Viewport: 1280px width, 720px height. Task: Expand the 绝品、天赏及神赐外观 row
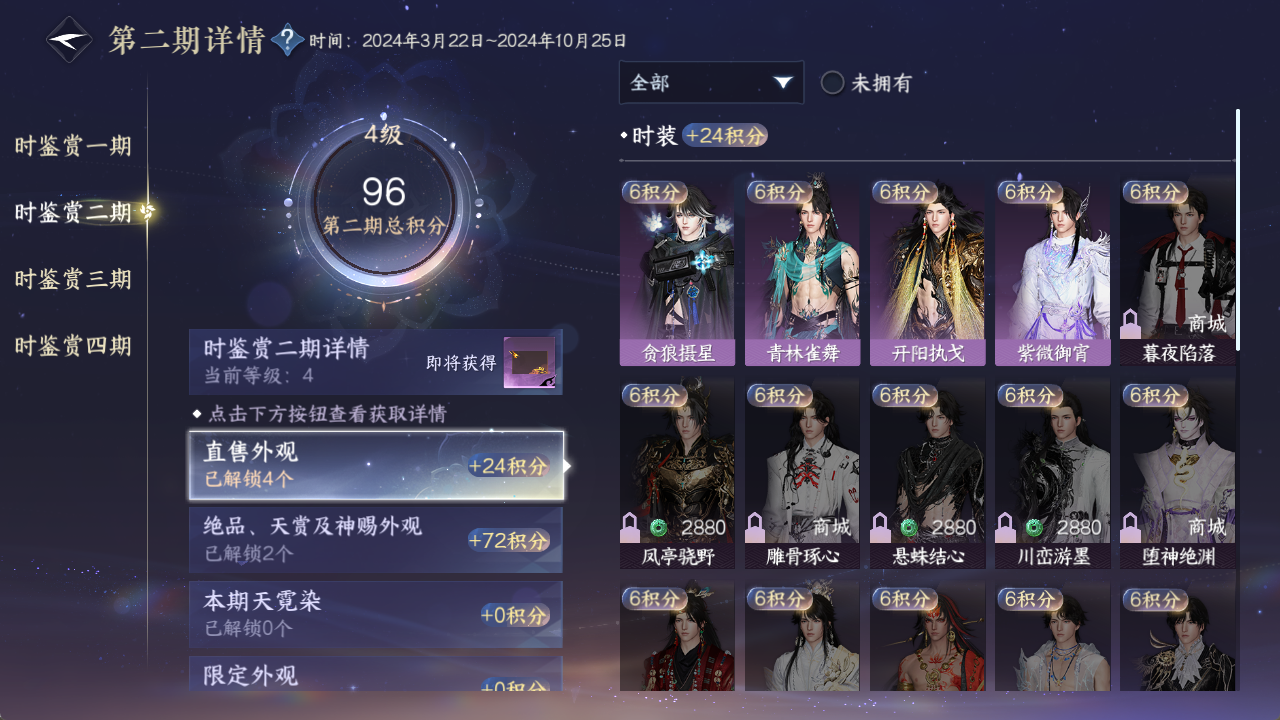[x=376, y=540]
